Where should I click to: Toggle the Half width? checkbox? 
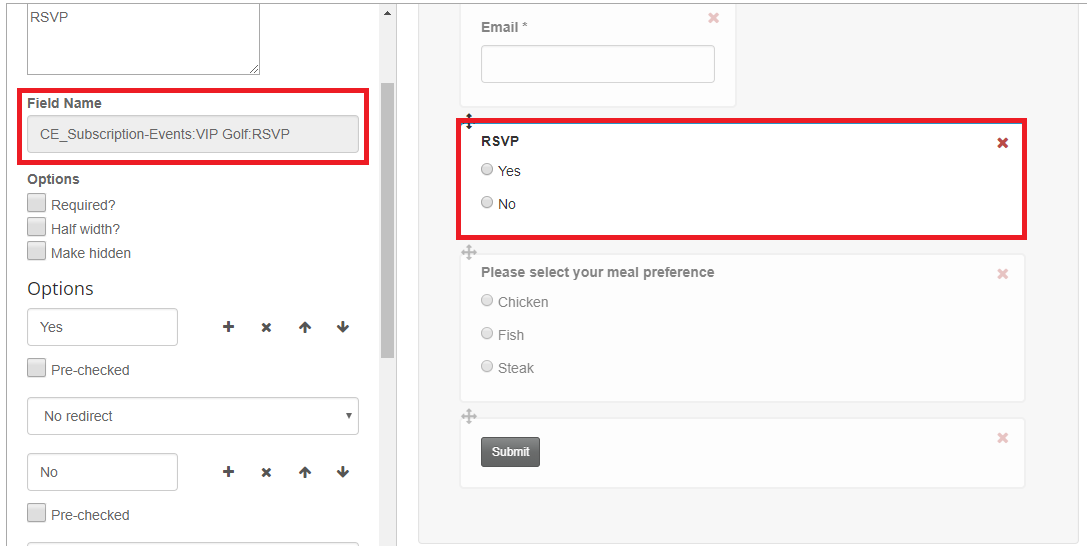click(37, 227)
